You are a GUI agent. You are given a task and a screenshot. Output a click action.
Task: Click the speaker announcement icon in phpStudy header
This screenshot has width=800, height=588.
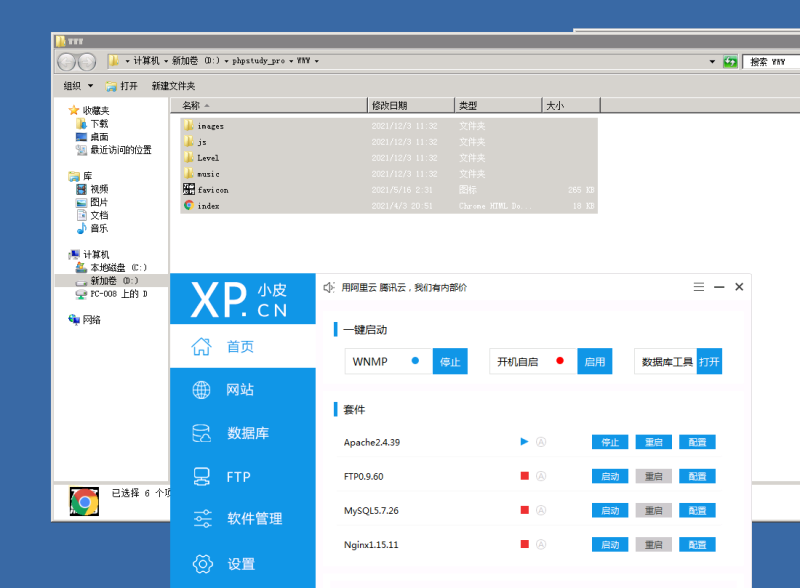329,287
